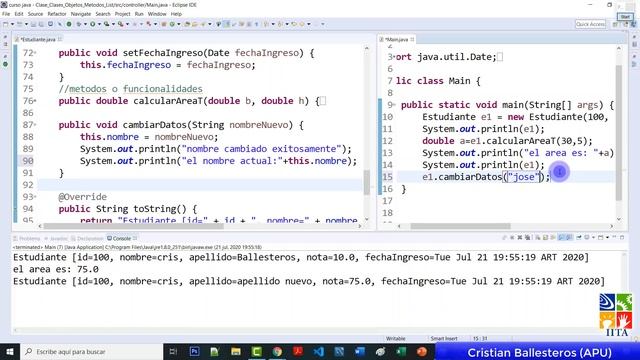This screenshot has height=360, width=640.
Task: Open the Help menu
Action: (x=176, y=14)
